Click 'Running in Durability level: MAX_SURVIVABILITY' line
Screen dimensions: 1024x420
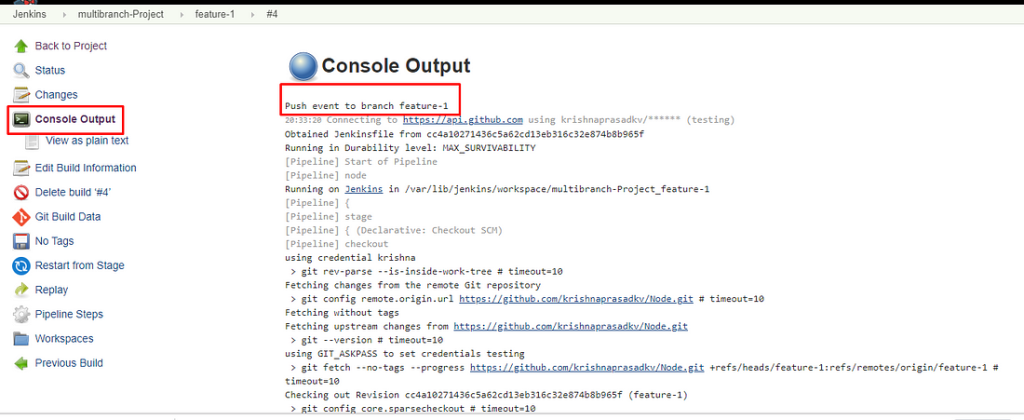point(410,148)
